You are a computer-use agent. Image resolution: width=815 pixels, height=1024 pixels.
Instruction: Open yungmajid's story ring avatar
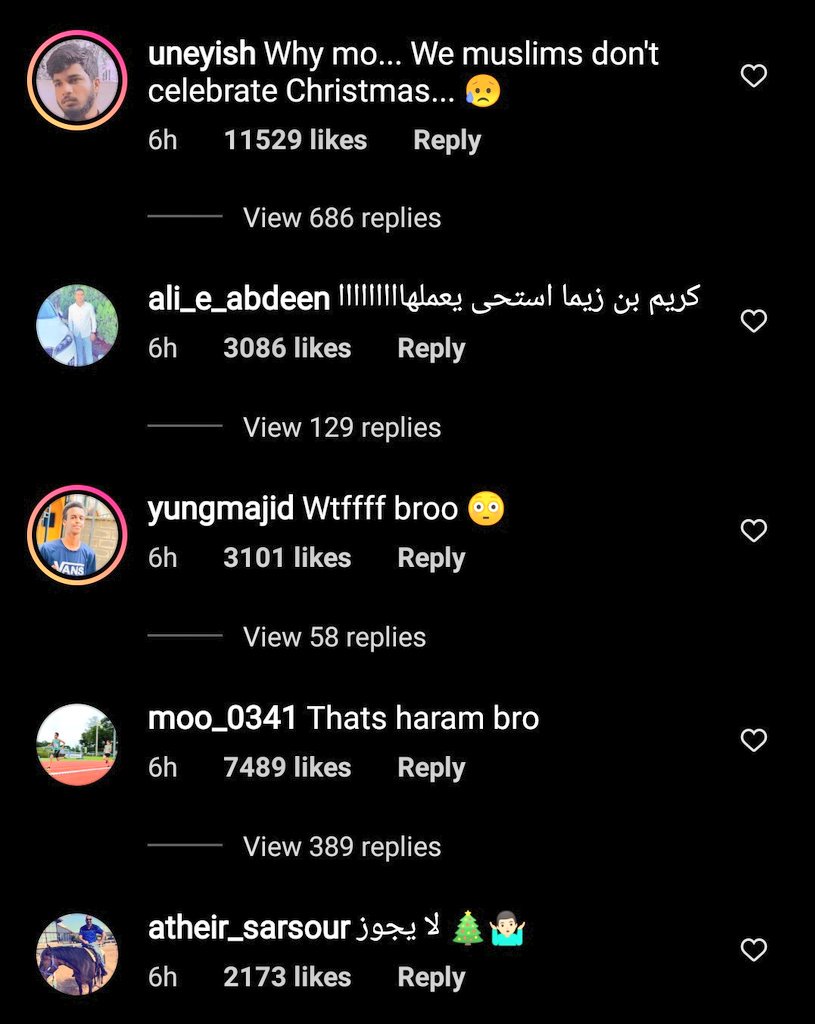click(x=77, y=535)
